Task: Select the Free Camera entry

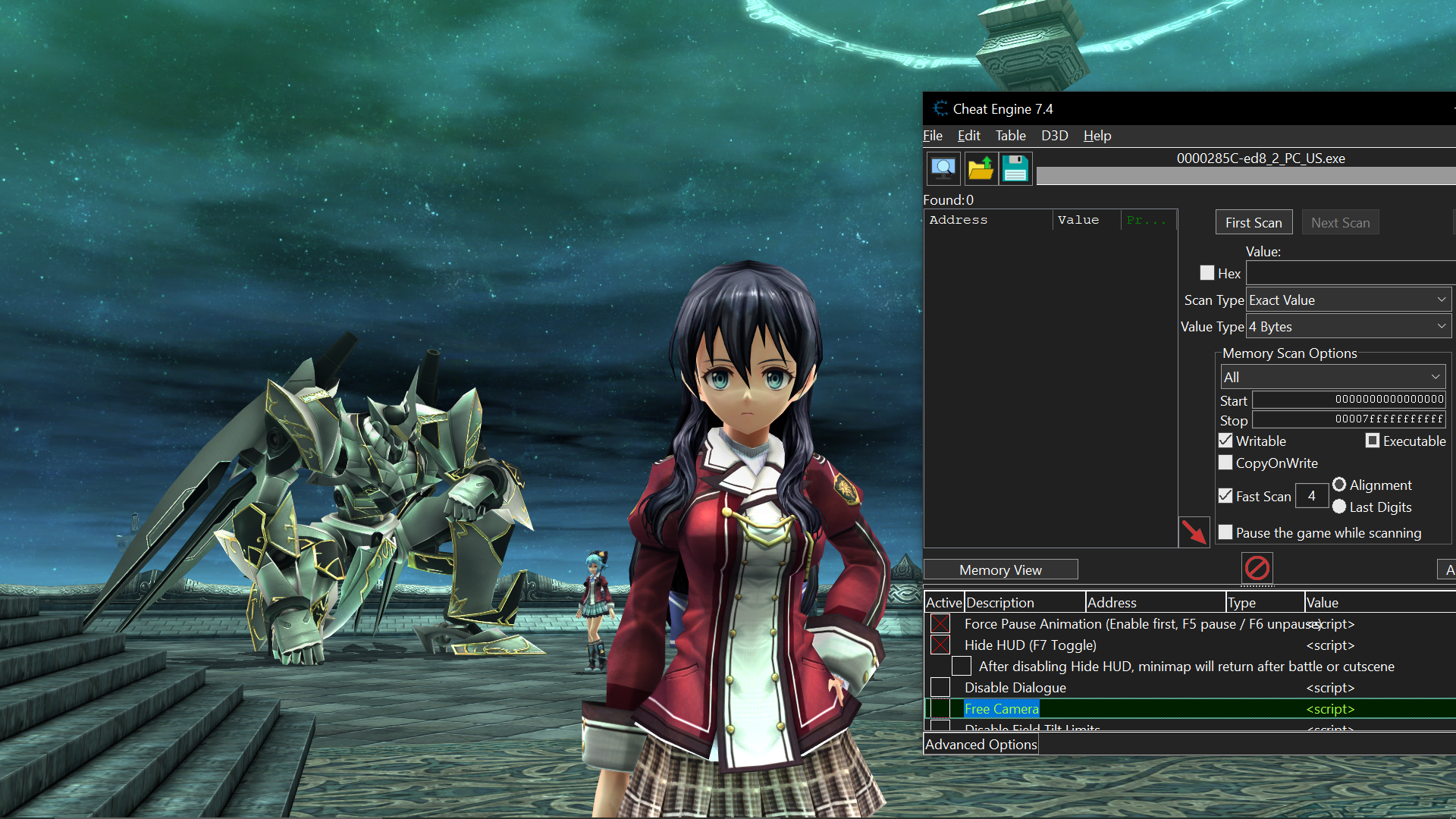Action: pyautogui.click(x=1001, y=709)
